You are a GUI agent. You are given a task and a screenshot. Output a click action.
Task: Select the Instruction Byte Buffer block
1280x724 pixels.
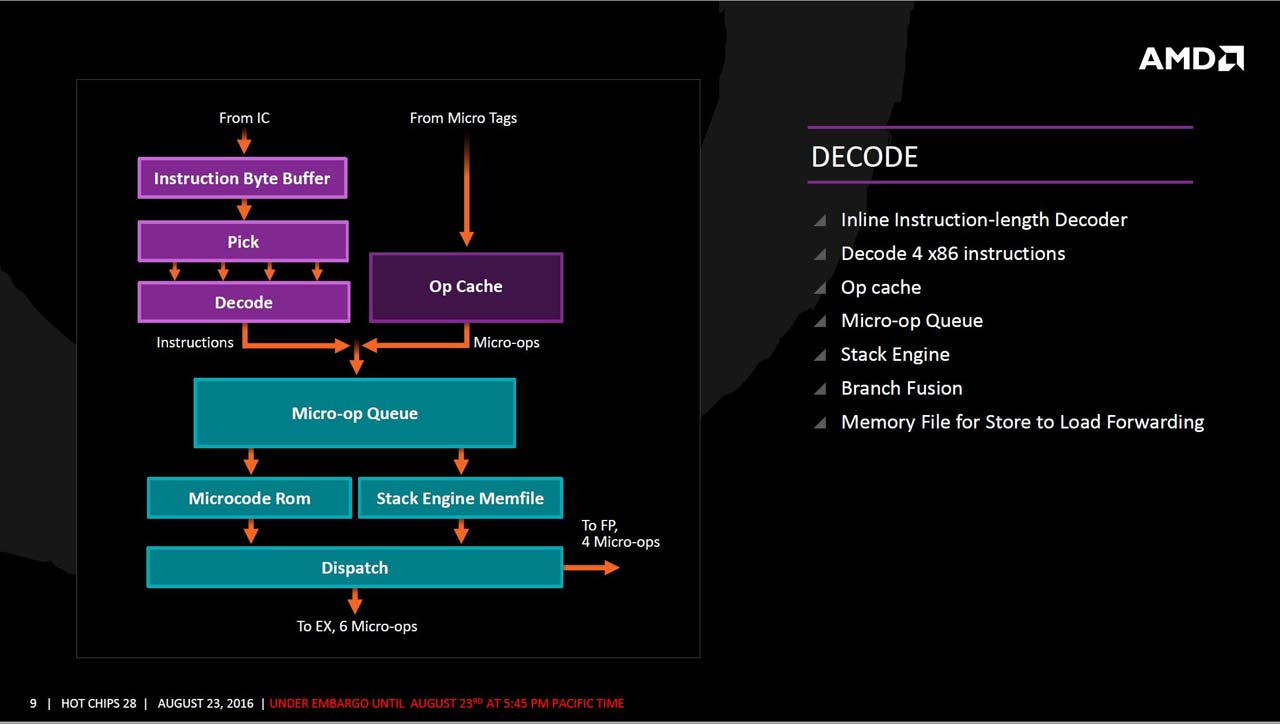tap(242, 179)
